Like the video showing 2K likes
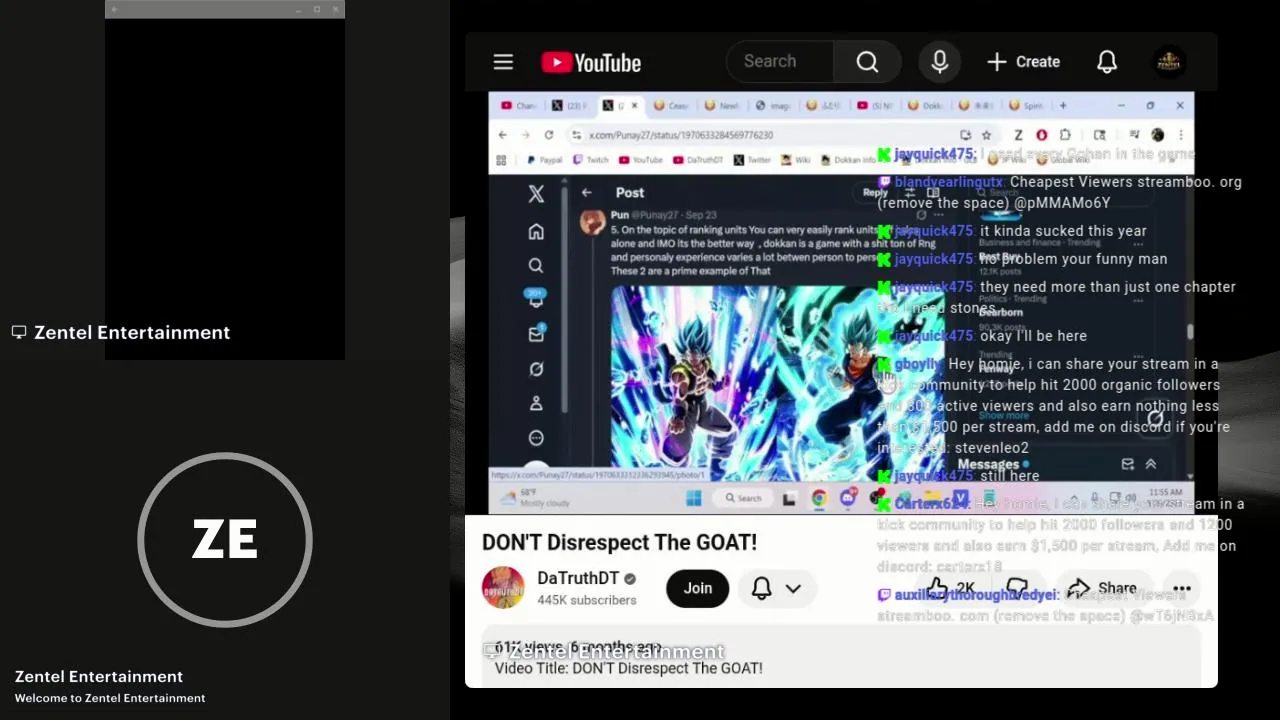The image size is (1280, 720). 951,588
